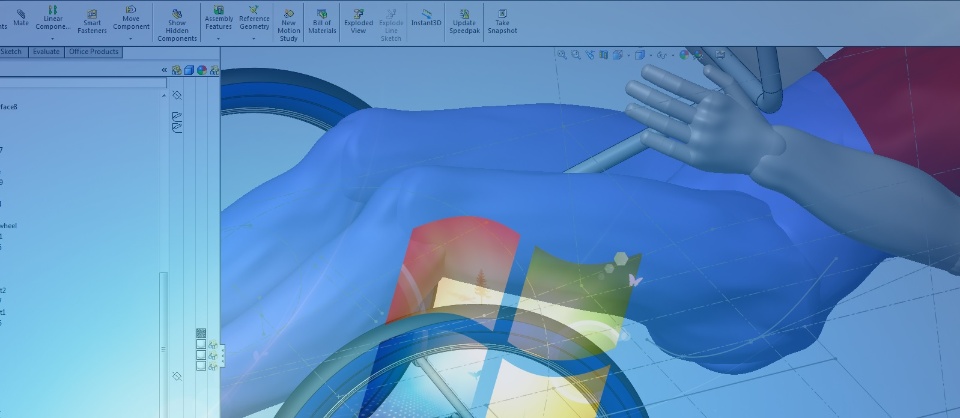This screenshot has width=960, height=418.
Task: Click Edit Appearance color ball
Action: tap(684, 54)
